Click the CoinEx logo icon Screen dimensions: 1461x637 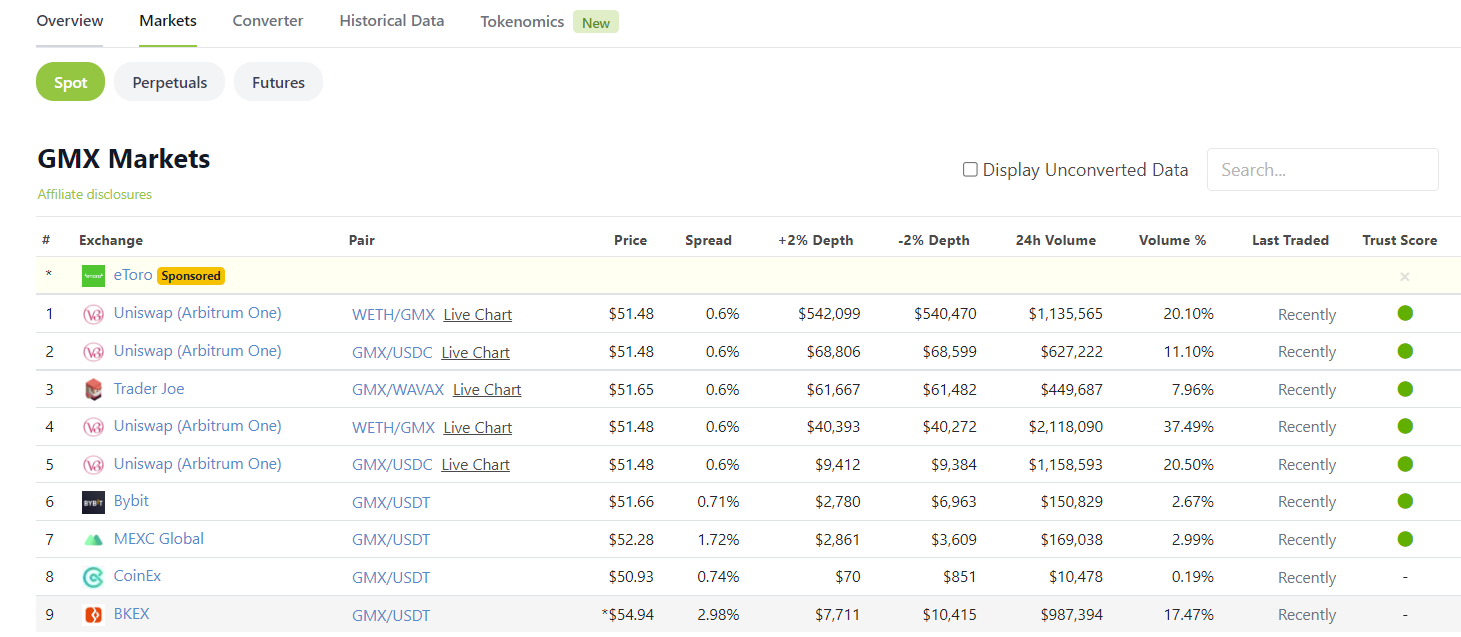(x=93, y=577)
